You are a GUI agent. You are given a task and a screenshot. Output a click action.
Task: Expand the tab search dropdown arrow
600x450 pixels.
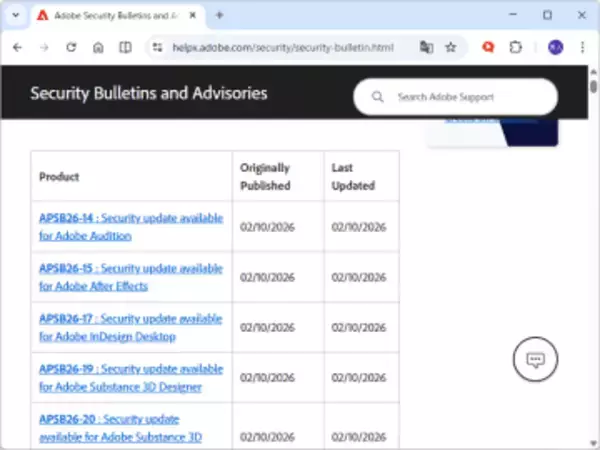click(14, 15)
